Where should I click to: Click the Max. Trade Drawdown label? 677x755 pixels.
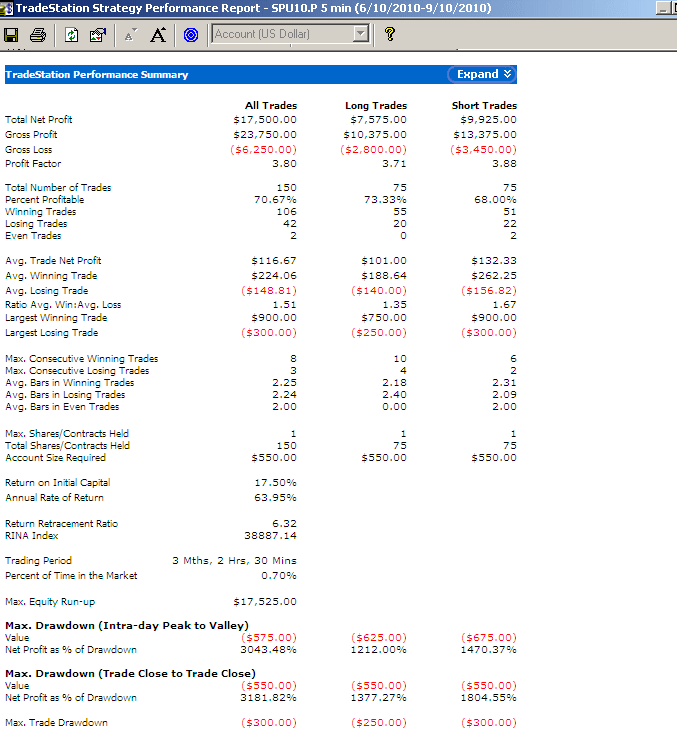tap(56, 723)
